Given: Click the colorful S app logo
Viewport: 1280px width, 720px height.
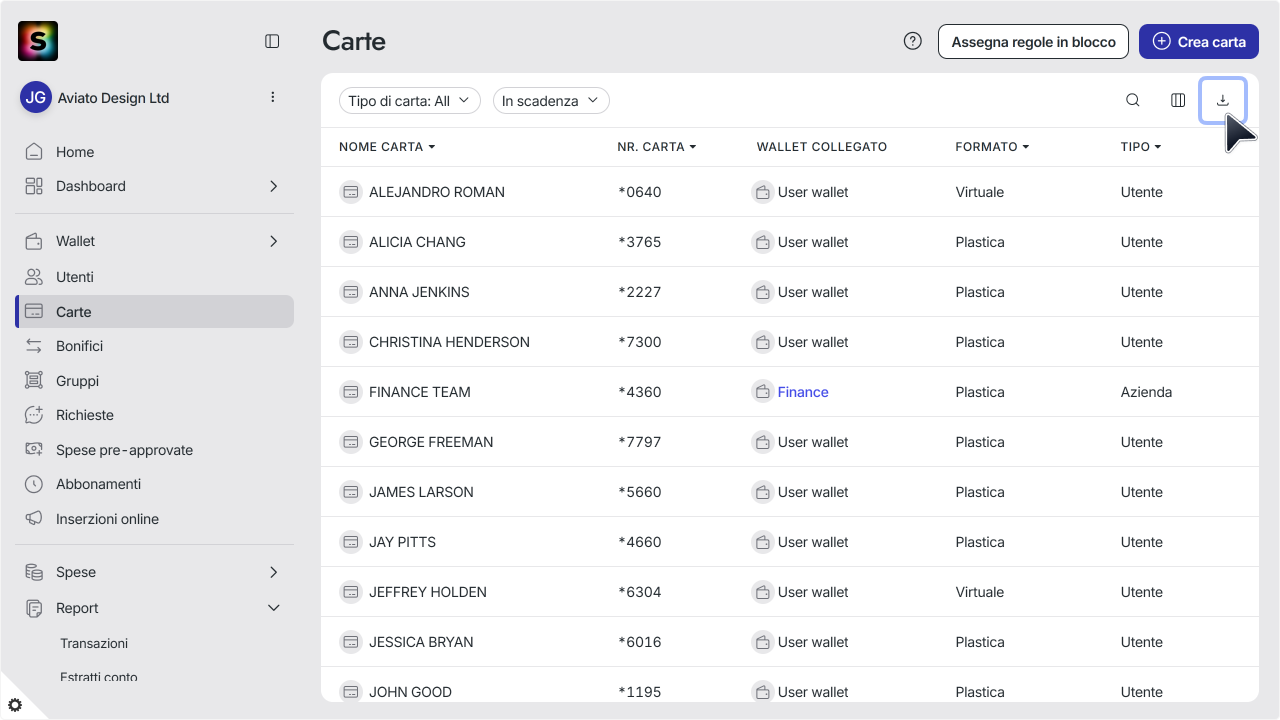Looking at the screenshot, I should tap(38, 41).
